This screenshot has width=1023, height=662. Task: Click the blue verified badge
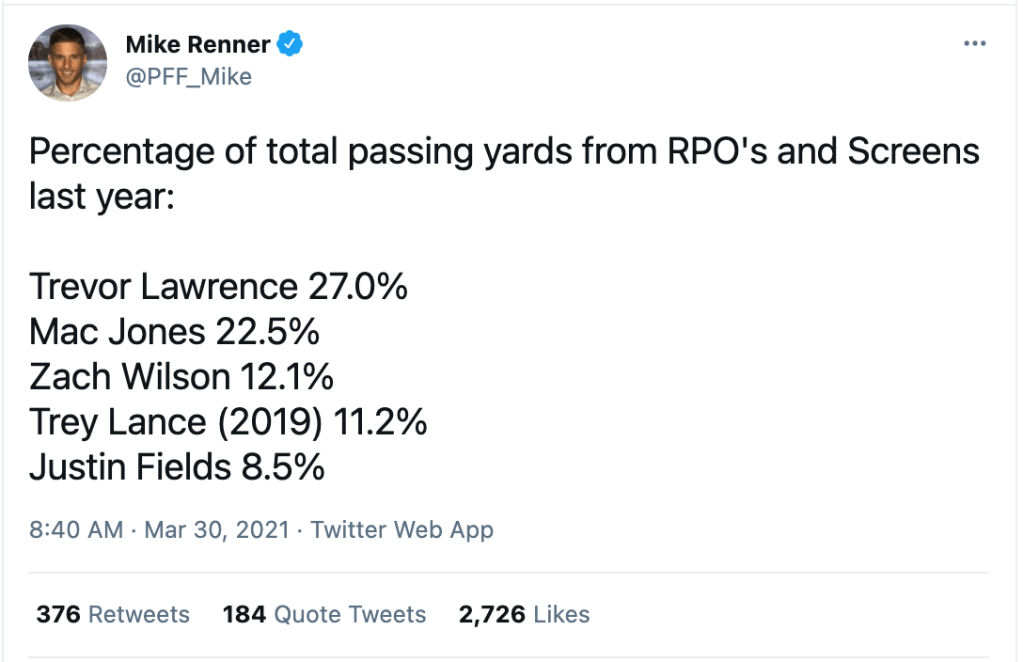click(291, 45)
